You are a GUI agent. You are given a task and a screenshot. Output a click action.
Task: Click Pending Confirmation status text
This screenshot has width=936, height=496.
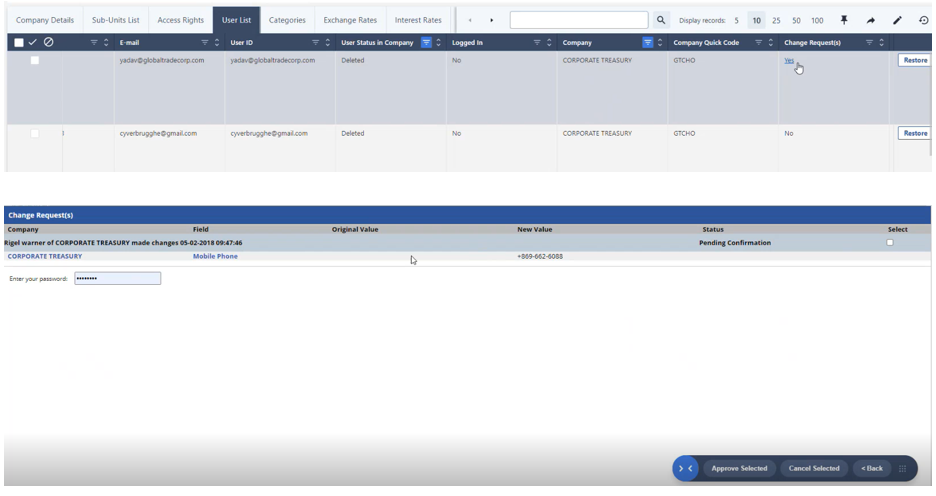point(735,243)
